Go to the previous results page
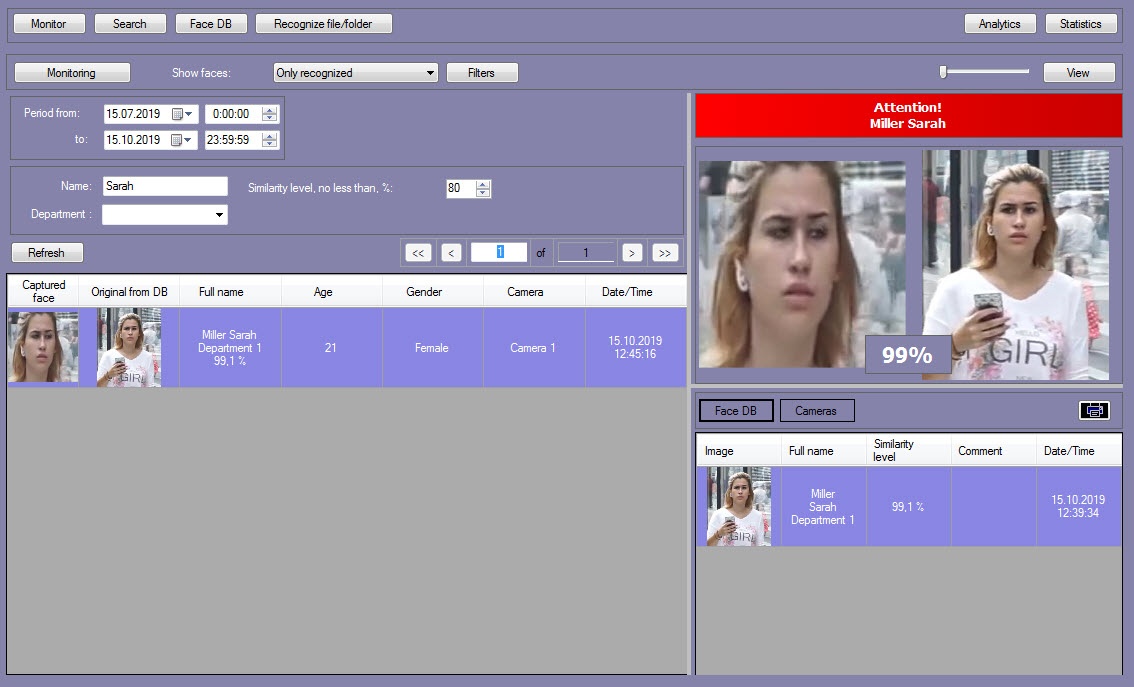The image size is (1134, 687). click(x=452, y=253)
